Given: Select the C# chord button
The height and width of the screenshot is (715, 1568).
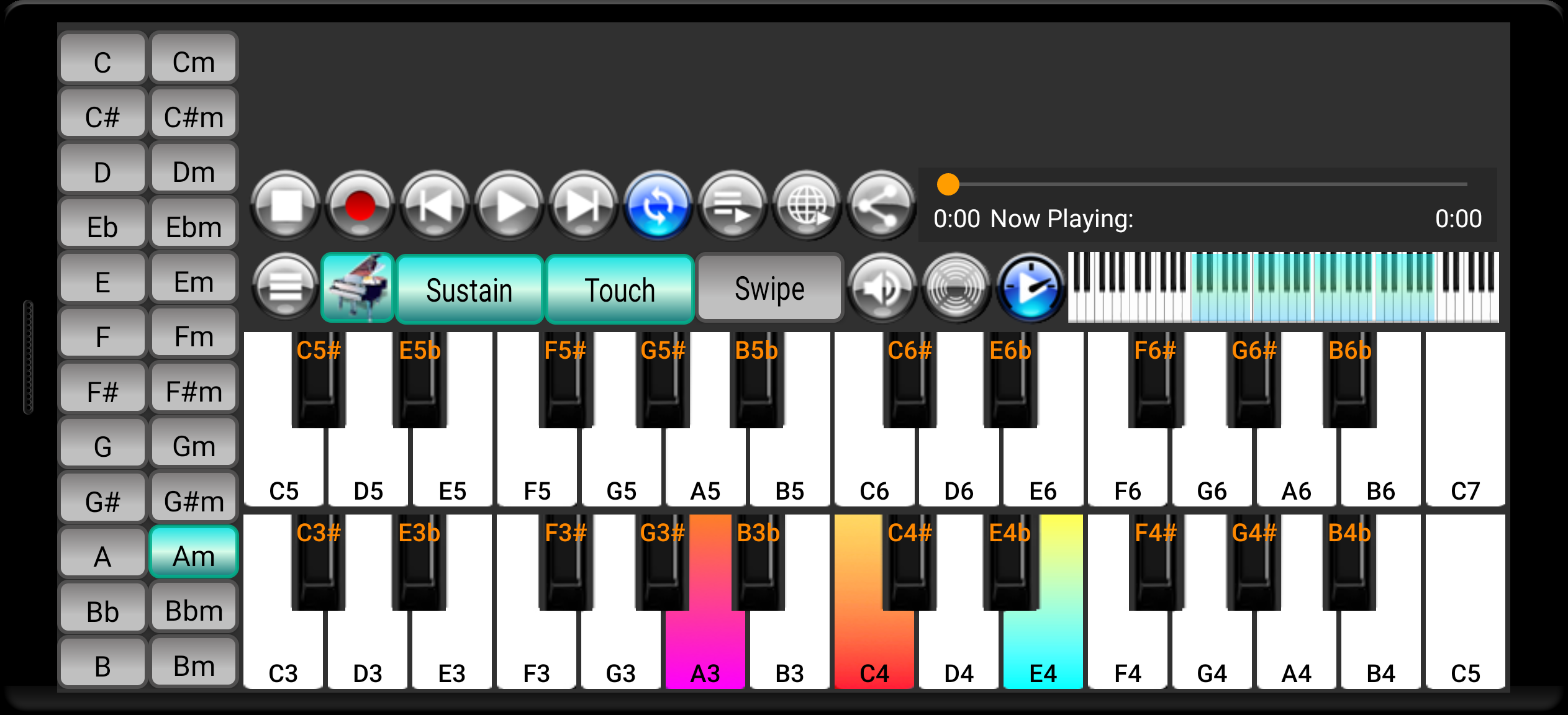Looking at the screenshot, I should [102, 114].
